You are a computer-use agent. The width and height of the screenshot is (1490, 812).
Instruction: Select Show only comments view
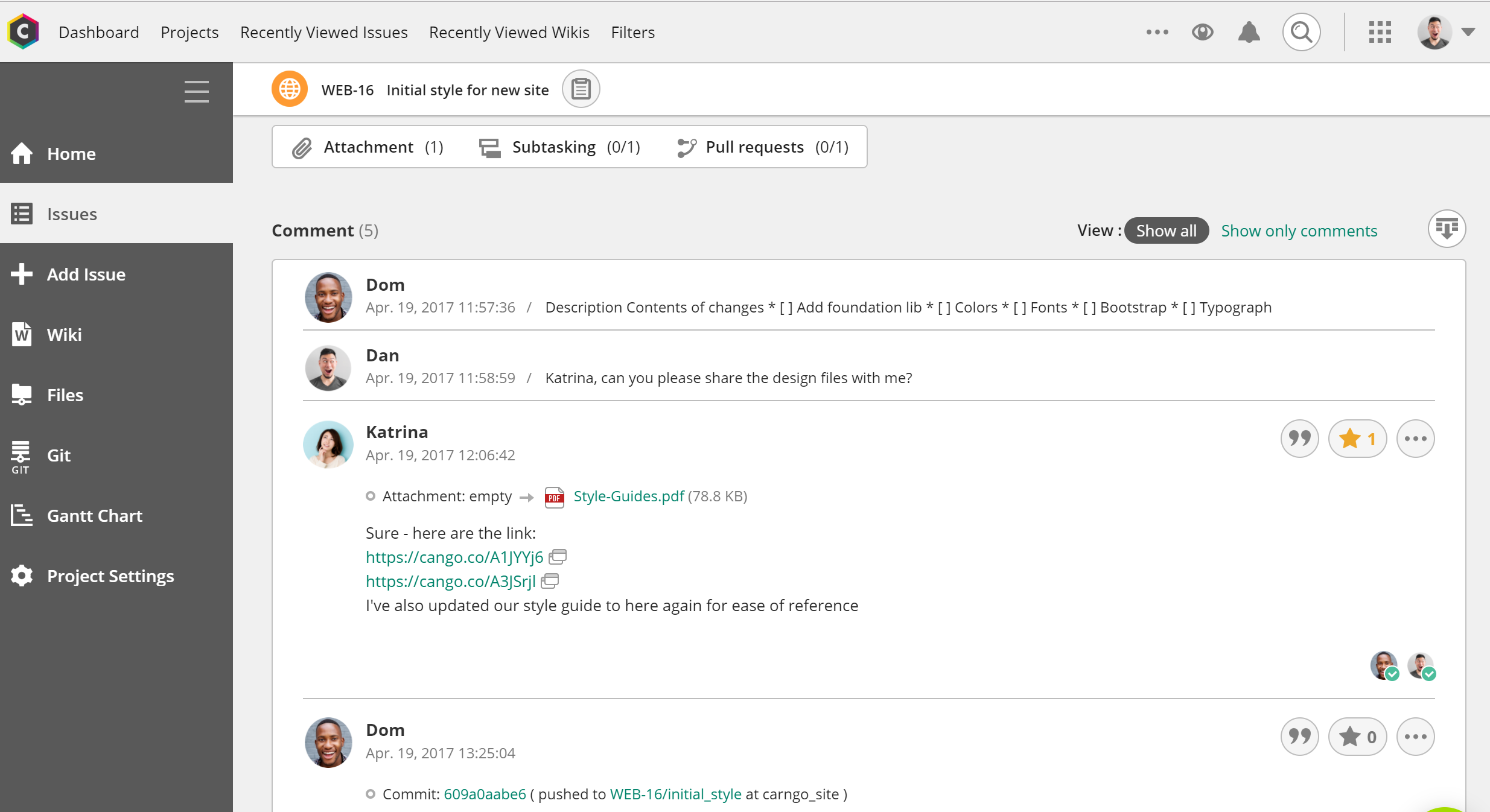pos(1299,230)
